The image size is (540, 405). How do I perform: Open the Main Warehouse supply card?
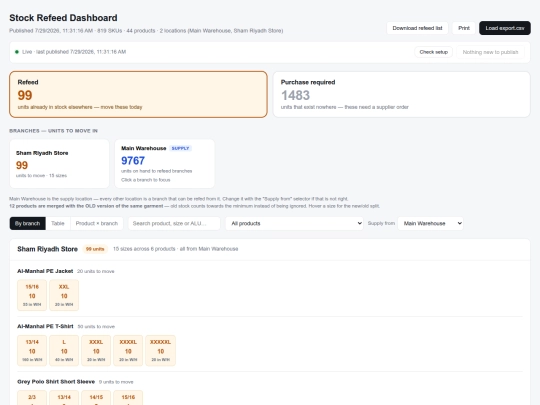click(x=165, y=164)
